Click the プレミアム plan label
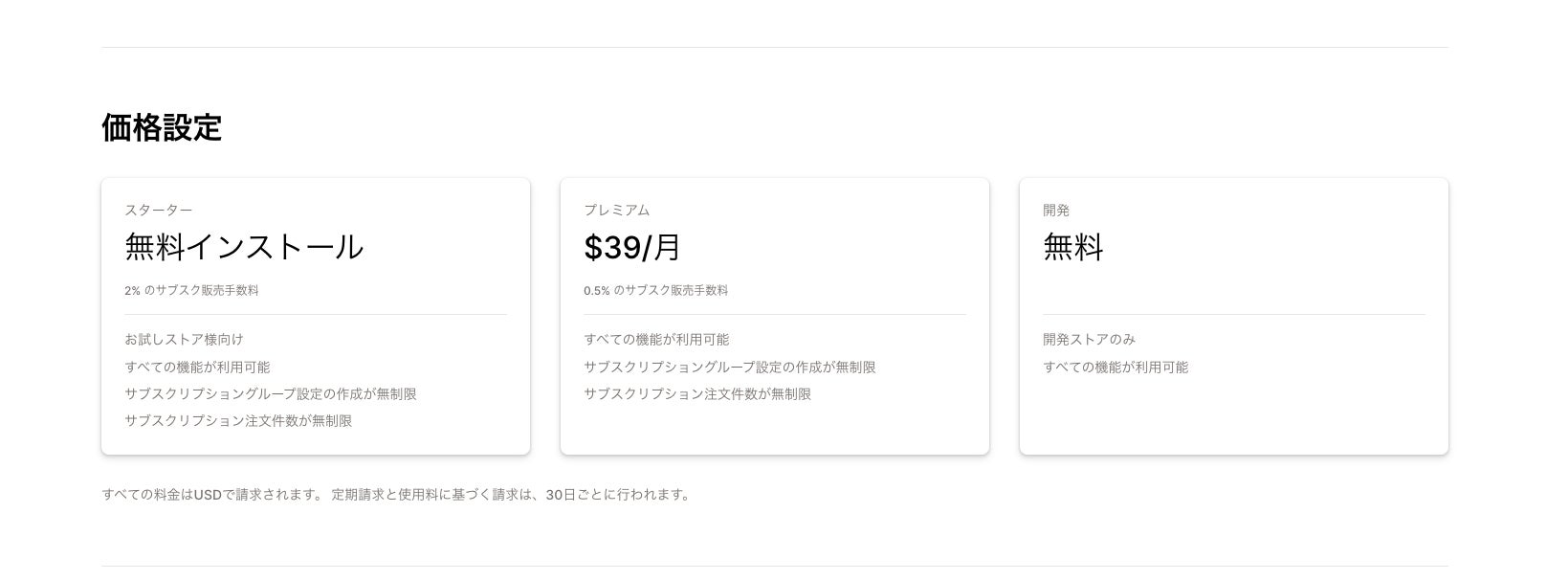The height and width of the screenshot is (580, 1568). pyautogui.click(x=616, y=211)
